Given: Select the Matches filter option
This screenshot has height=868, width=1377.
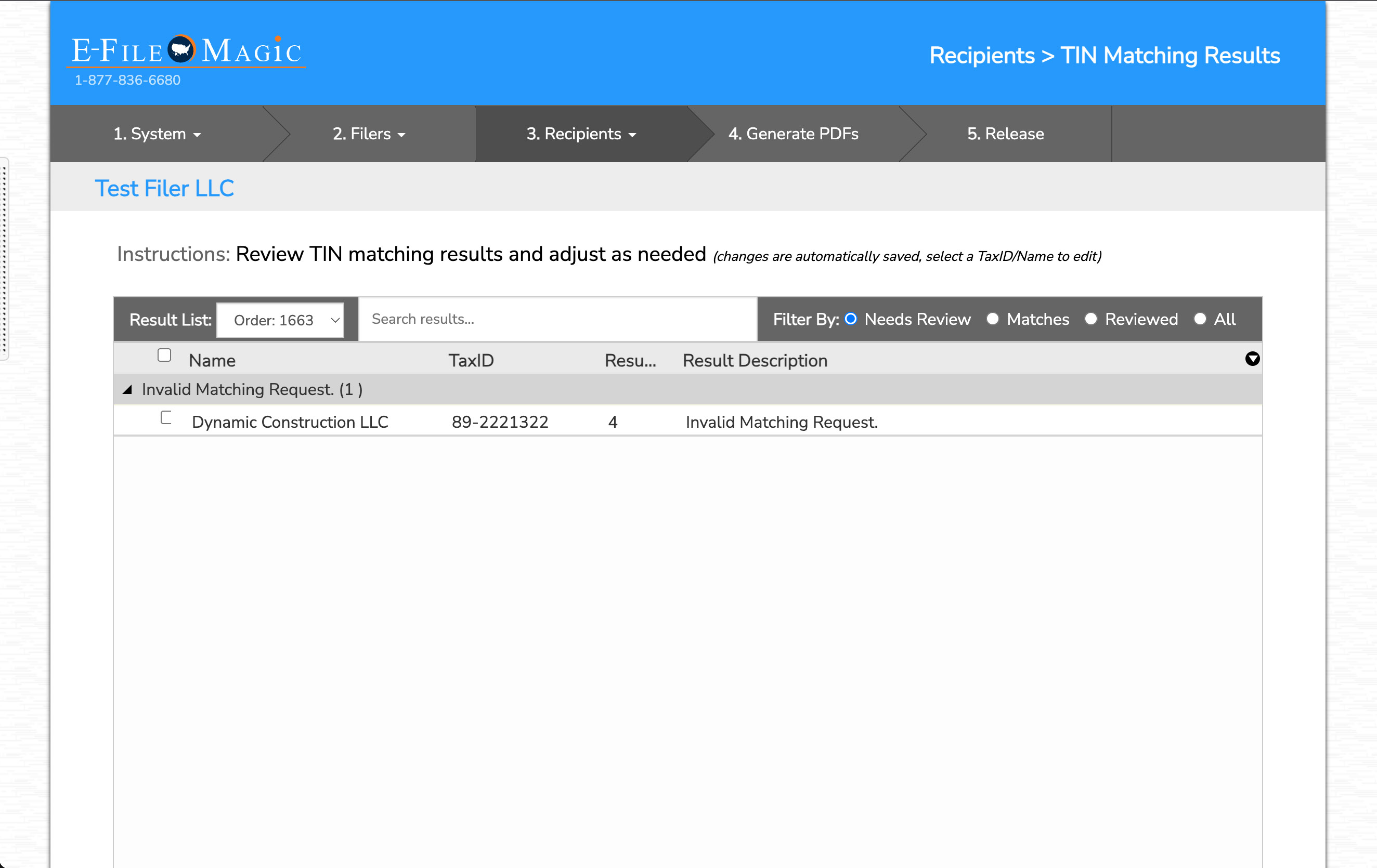Looking at the screenshot, I should click(993, 320).
